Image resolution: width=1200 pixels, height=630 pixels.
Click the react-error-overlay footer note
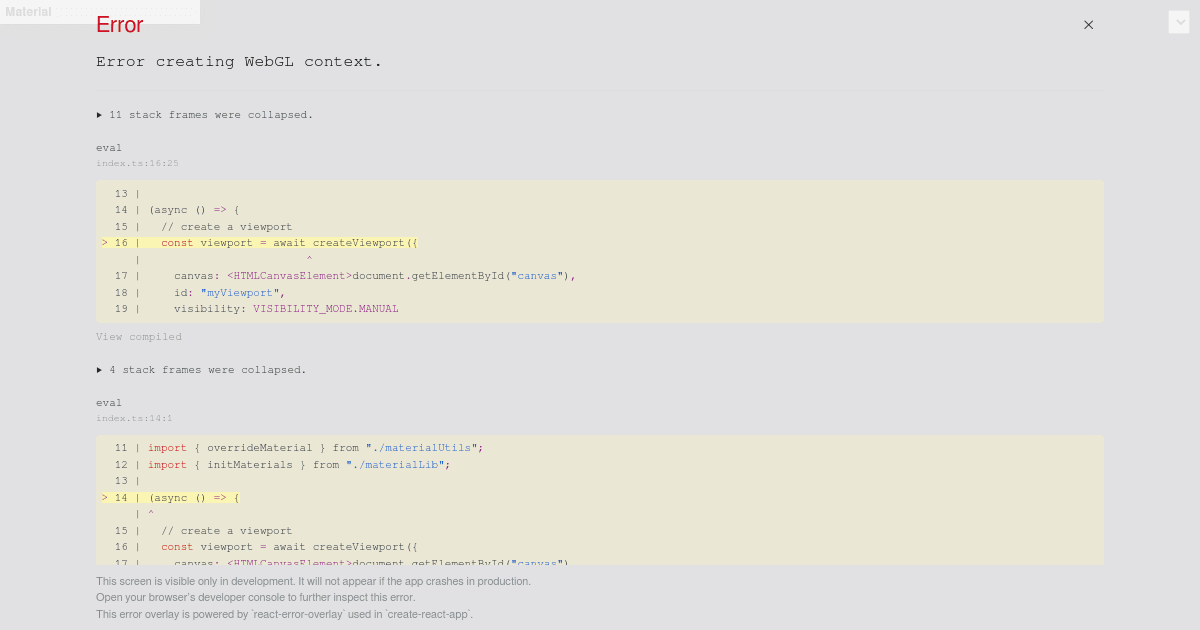[284, 614]
